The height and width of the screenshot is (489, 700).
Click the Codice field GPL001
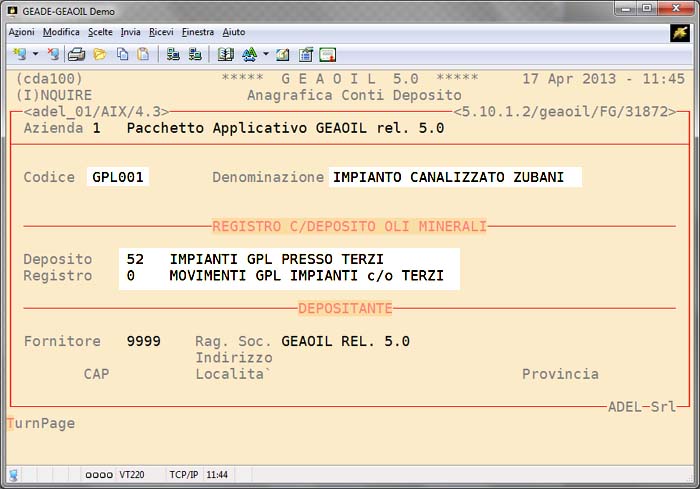pyautogui.click(x=118, y=177)
